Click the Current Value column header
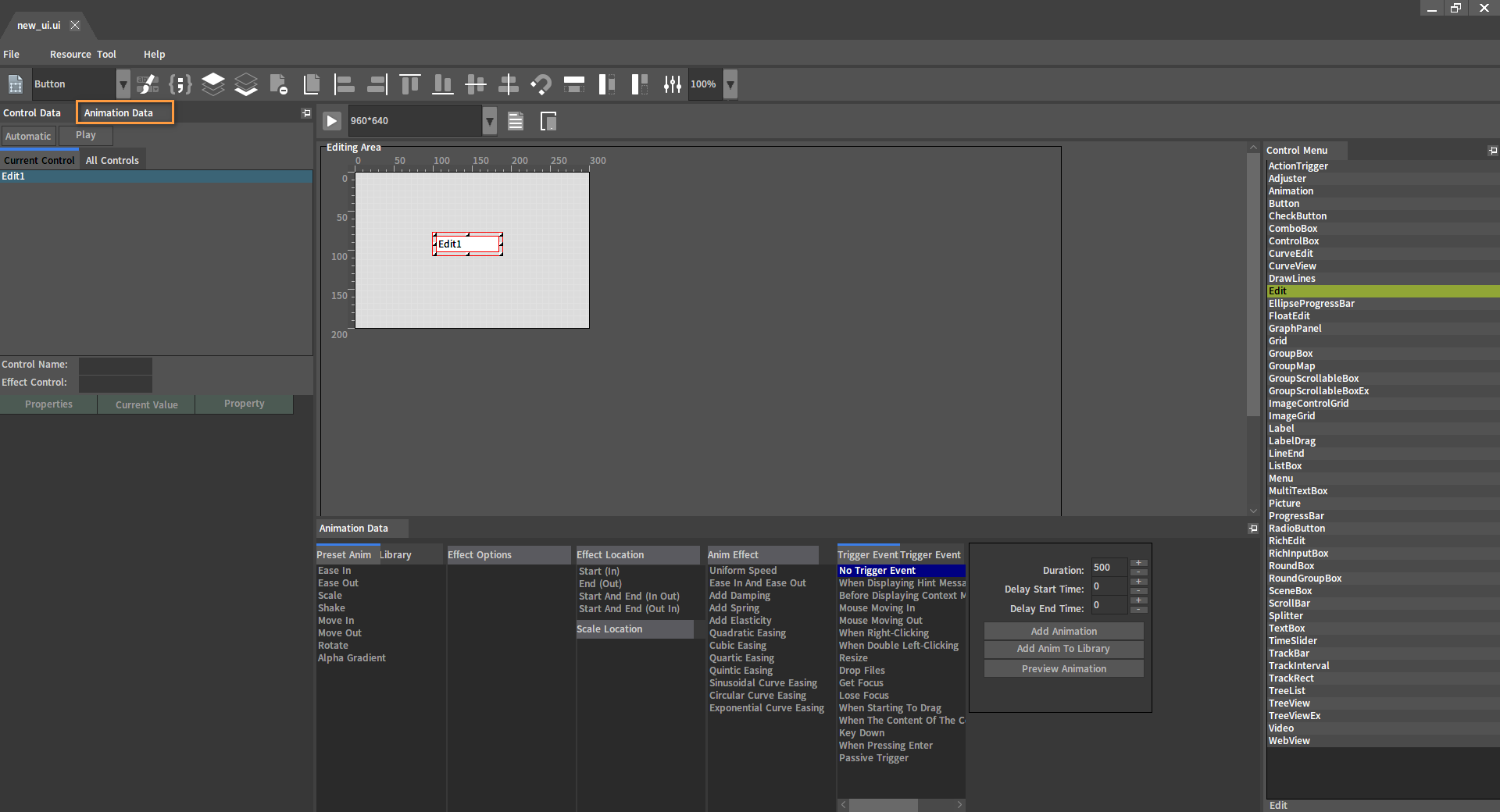The width and height of the screenshot is (1500, 812). (147, 404)
